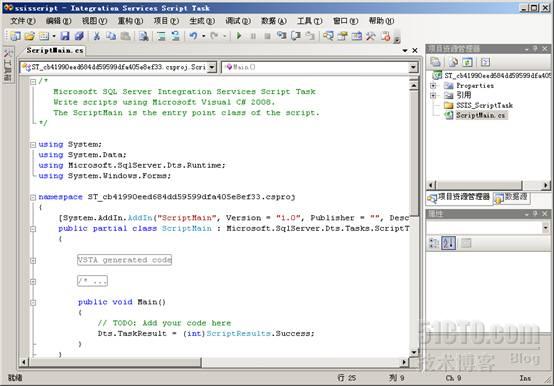Click the last icon on the main toolbar
The image size is (554, 386).
[x=386, y=36]
